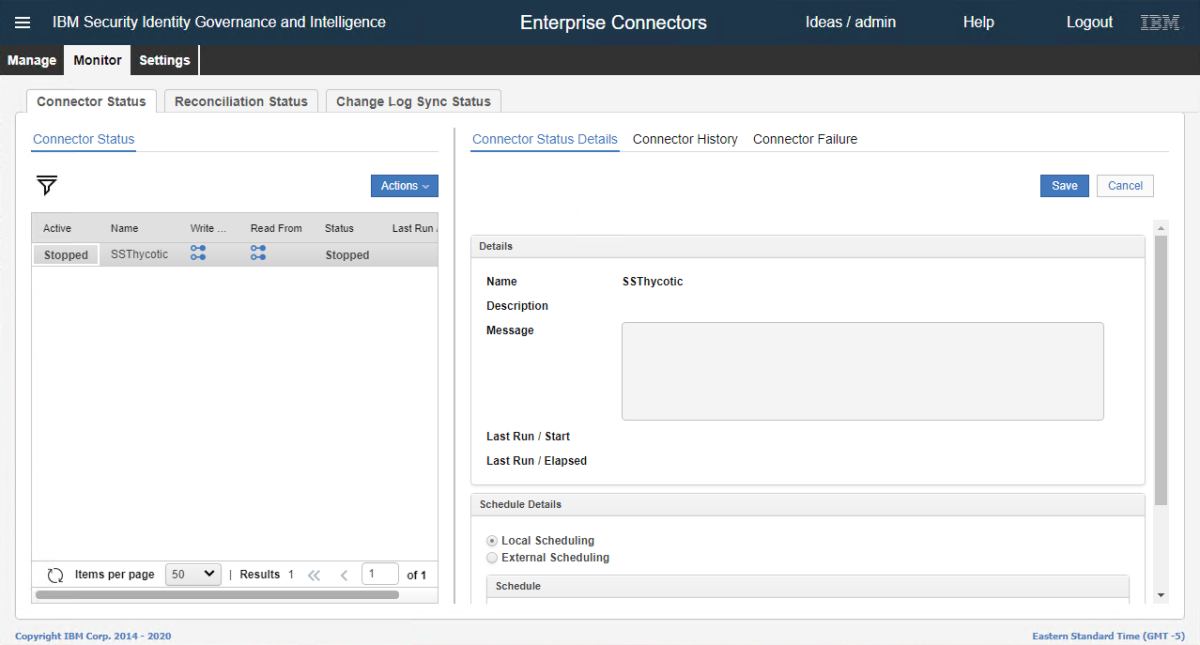This screenshot has height=645, width=1200.
Task: Click the horizontal scrollbar under the connector table
Action: point(216,595)
